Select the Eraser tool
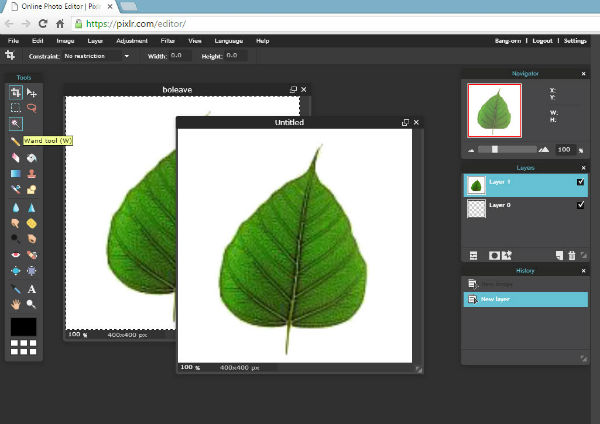This screenshot has height=424, width=600. point(16,158)
